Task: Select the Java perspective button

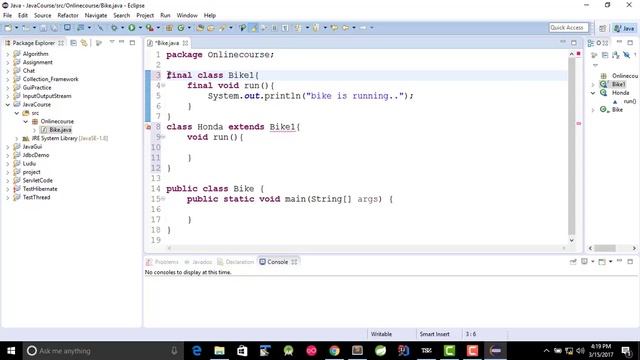Action: [624, 28]
